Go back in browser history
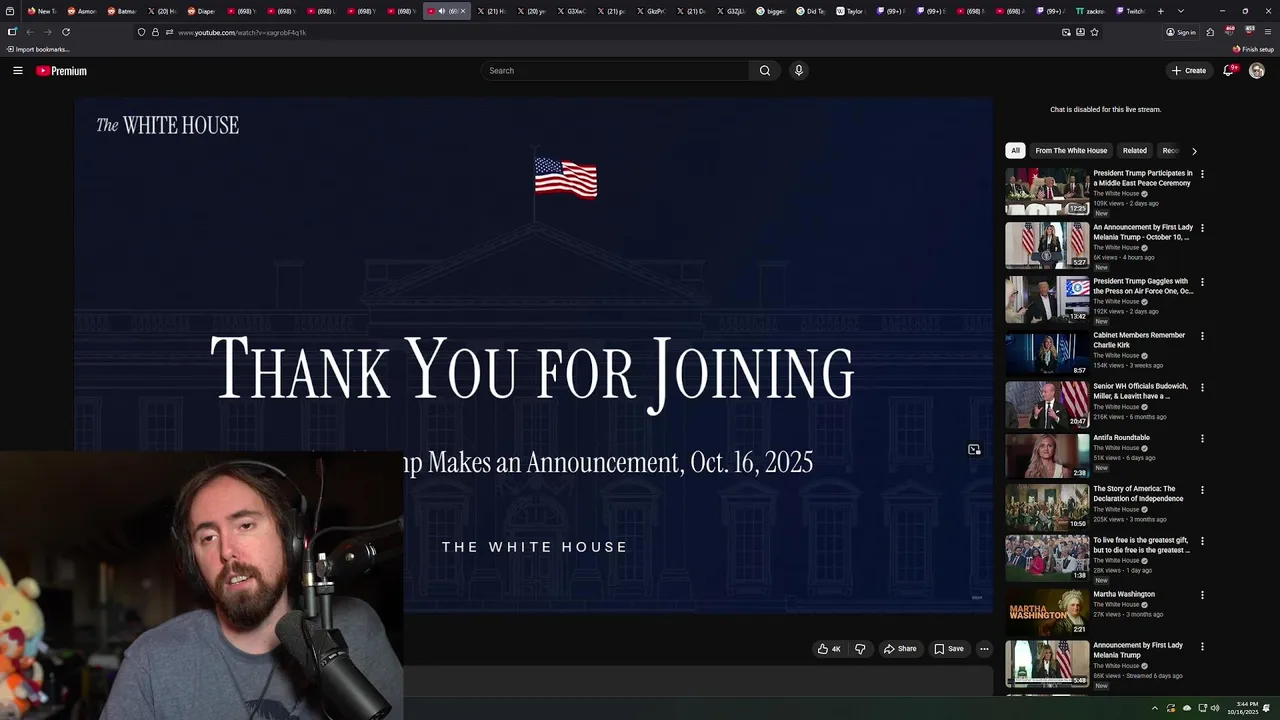This screenshot has height=720, width=1280. [x=30, y=32]
